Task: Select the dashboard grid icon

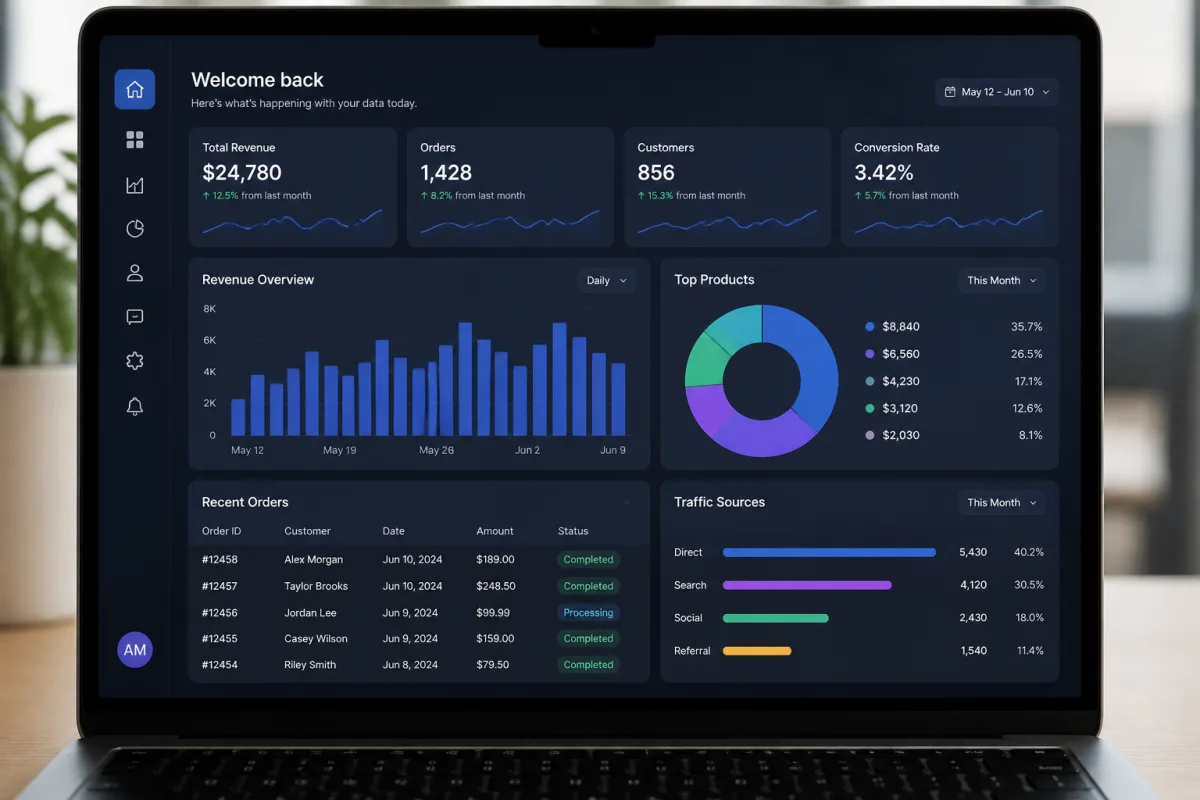Action: (135, 140)
